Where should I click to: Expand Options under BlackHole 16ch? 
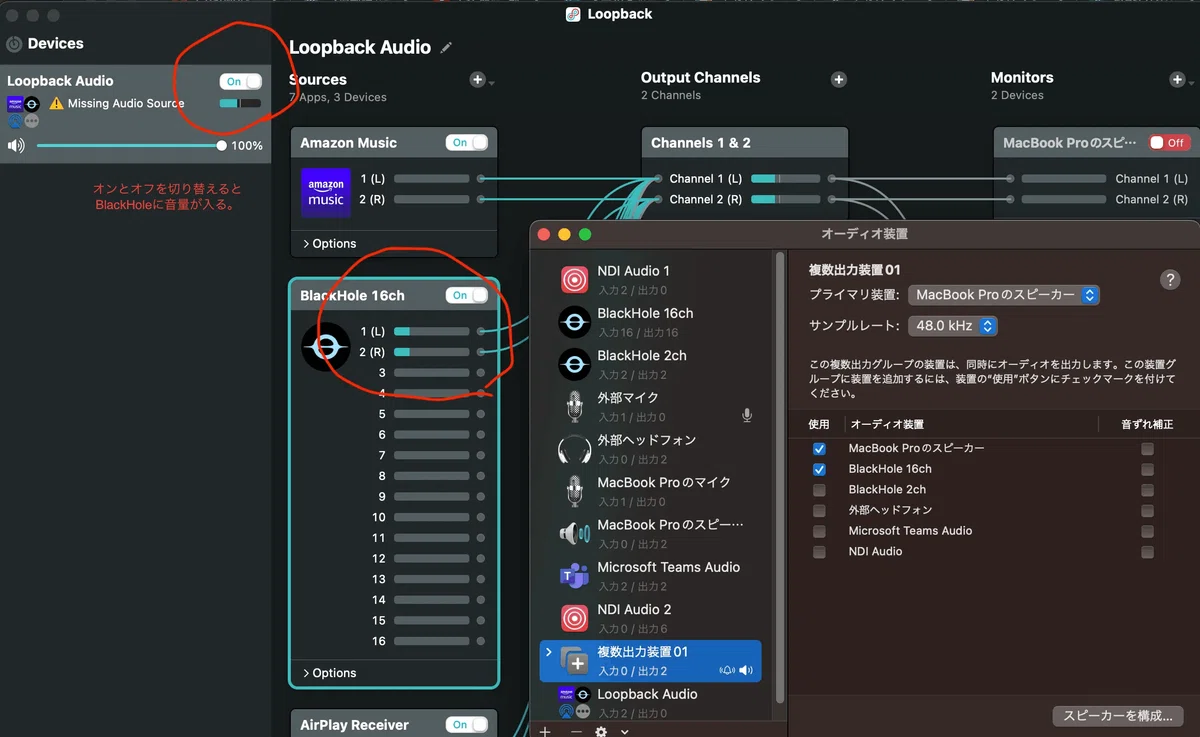pos(329,673)
